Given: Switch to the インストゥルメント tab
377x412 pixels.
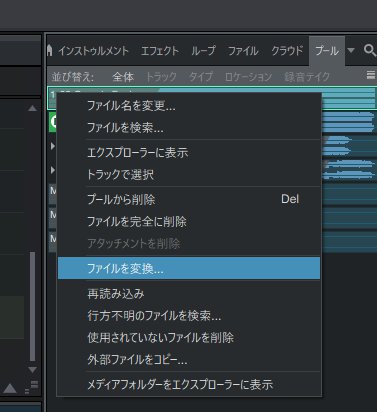Looking at the screenshot, I should [93, 51].
